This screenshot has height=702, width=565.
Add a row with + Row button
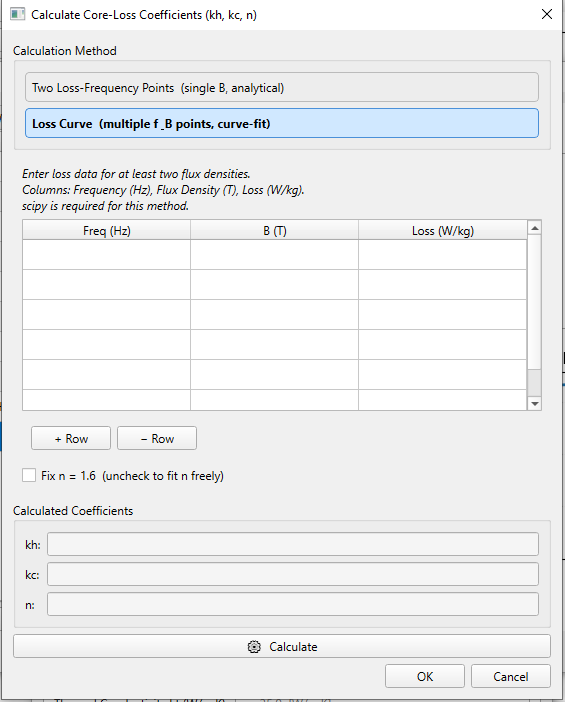[71, 438]
